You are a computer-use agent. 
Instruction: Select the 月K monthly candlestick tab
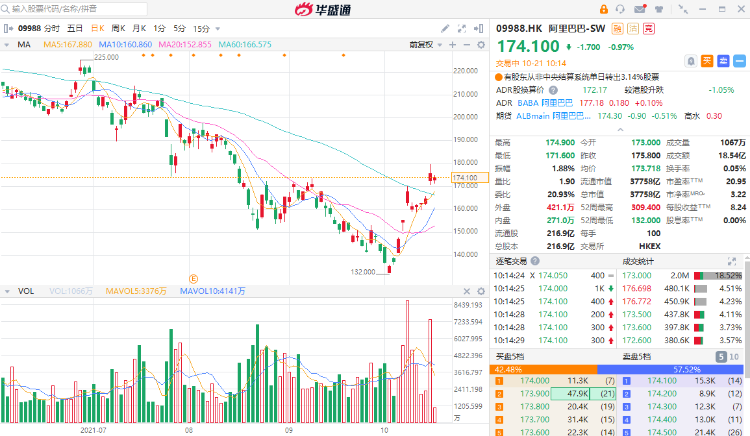click(x=139, y=29)
